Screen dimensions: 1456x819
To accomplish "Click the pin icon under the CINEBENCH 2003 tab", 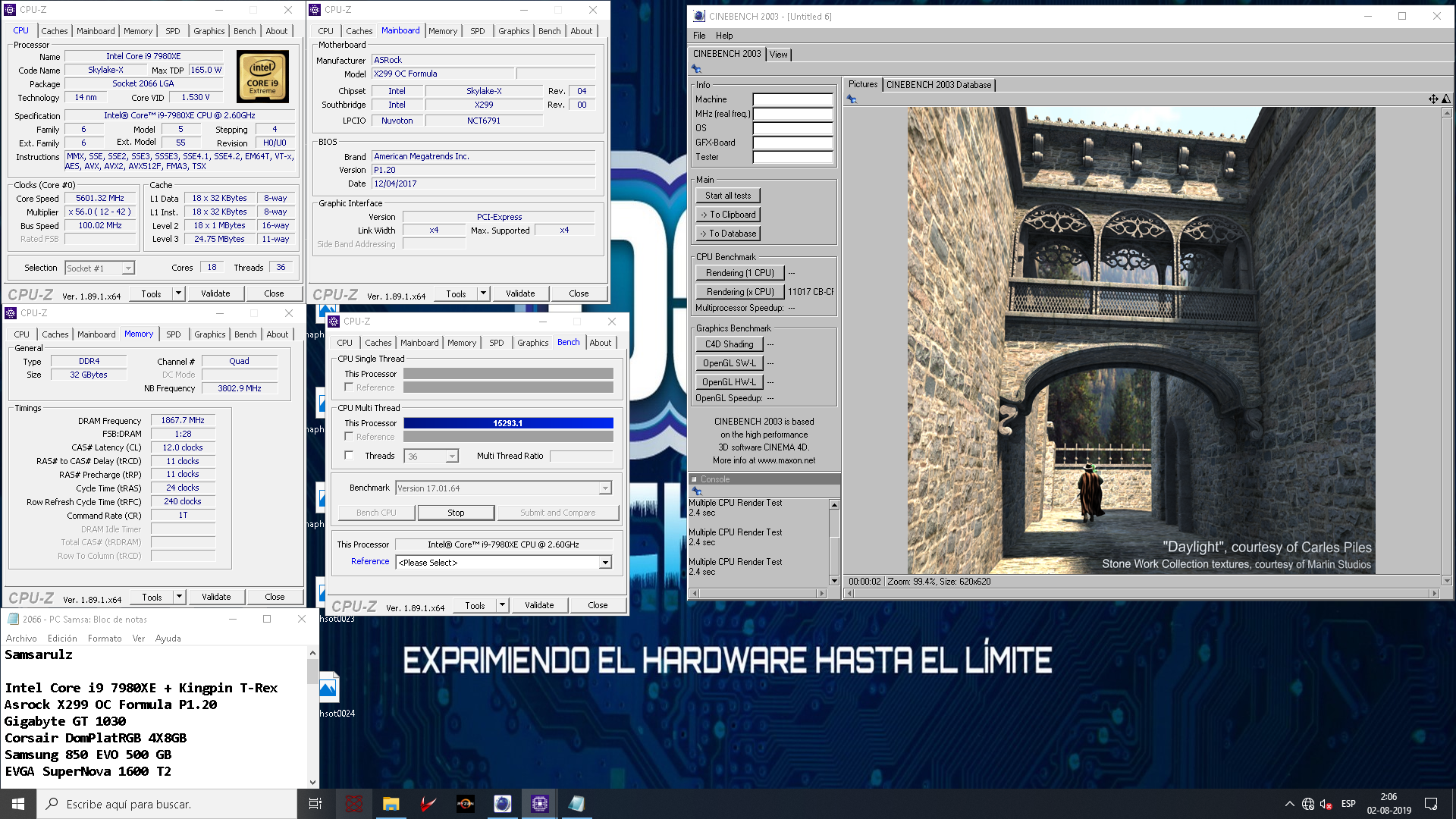I will point(696,69).
